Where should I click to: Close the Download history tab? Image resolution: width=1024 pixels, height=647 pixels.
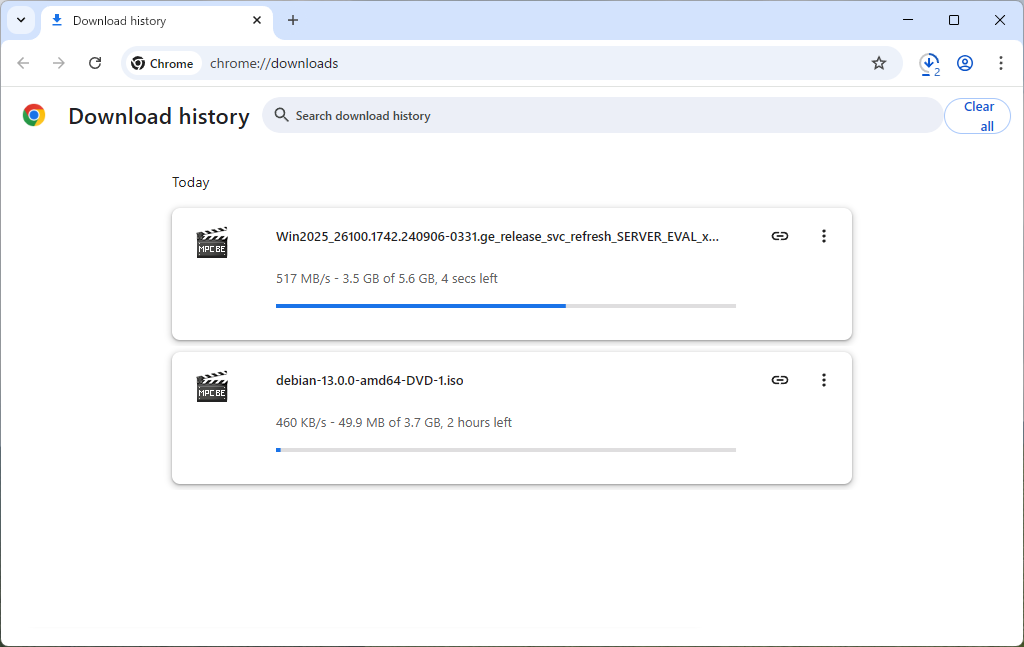[257, 20]
